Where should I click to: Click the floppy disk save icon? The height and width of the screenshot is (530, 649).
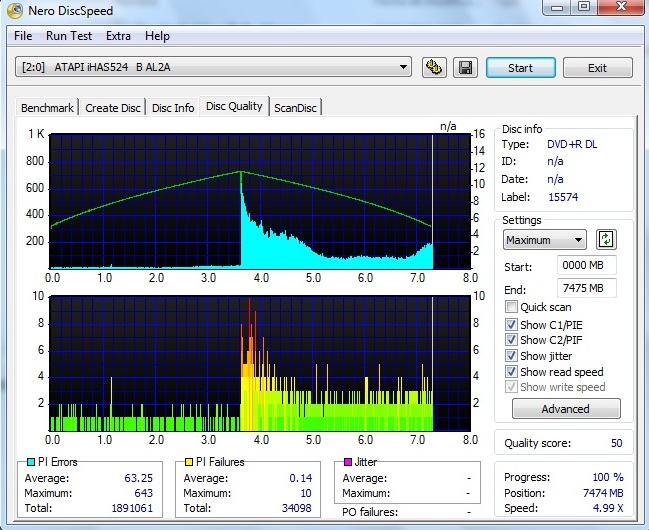(x=464, y=68)
